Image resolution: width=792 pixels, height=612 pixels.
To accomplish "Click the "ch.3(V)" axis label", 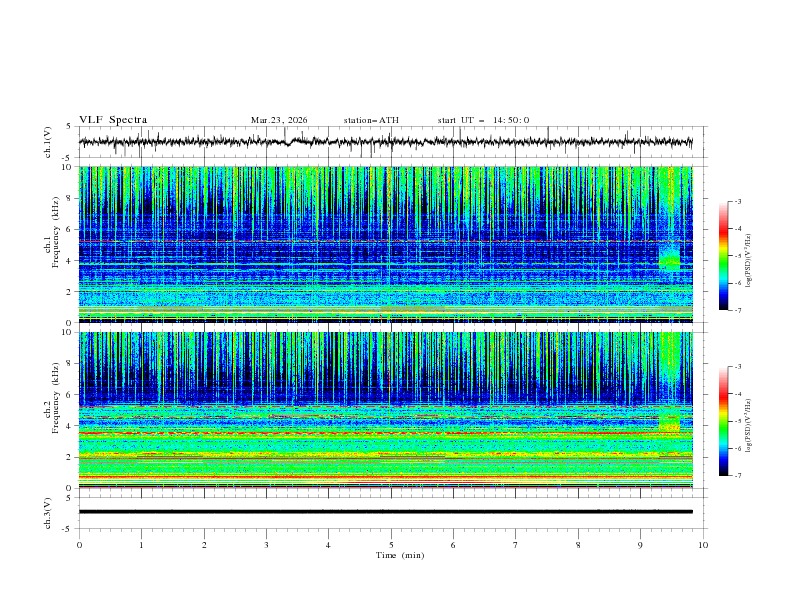I will [48, 513].
